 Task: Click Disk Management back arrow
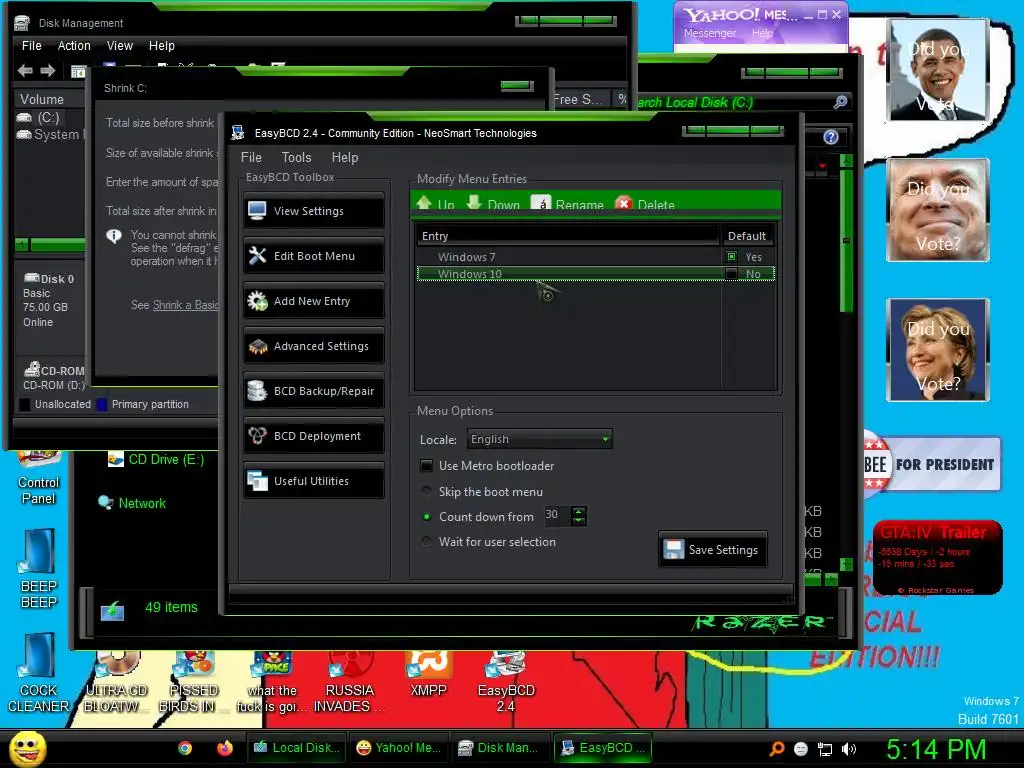(x=25, y=71)
